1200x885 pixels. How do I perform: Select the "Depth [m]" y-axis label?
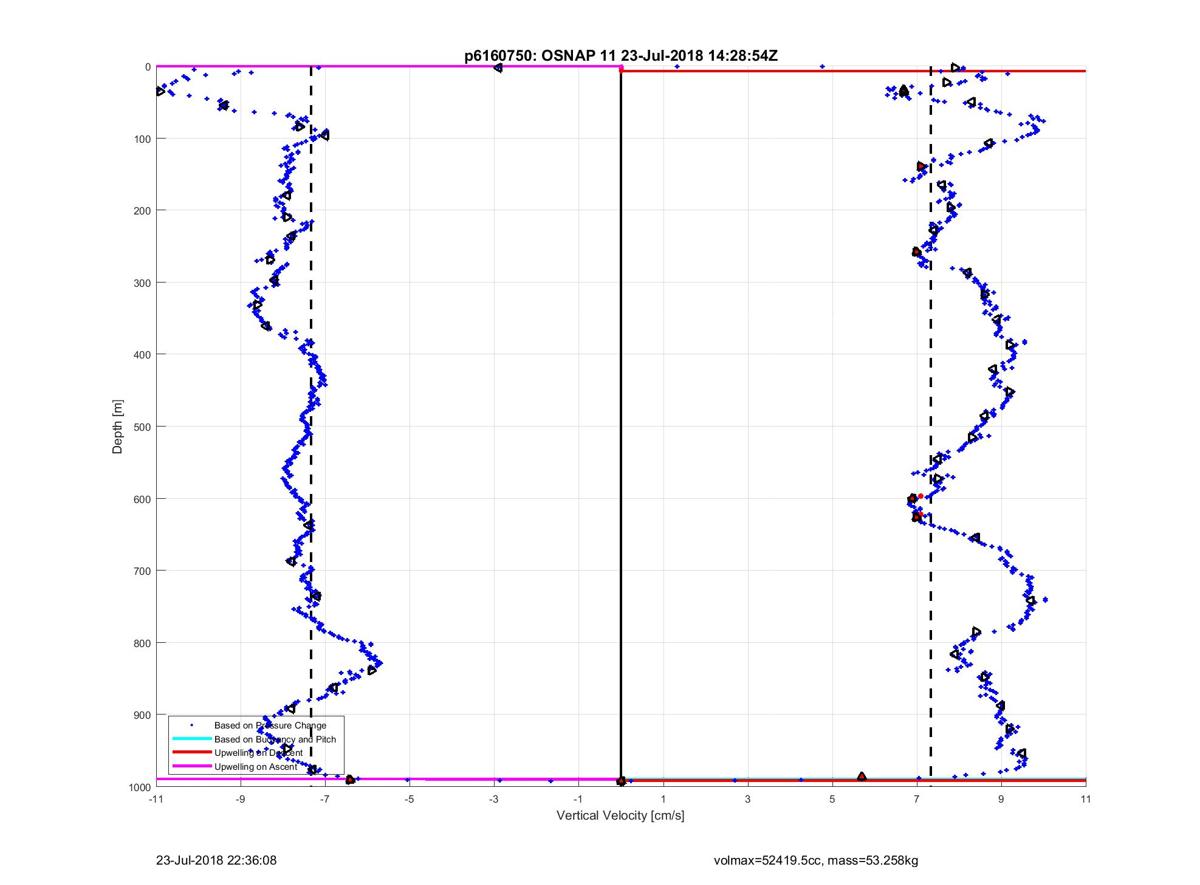118,427
